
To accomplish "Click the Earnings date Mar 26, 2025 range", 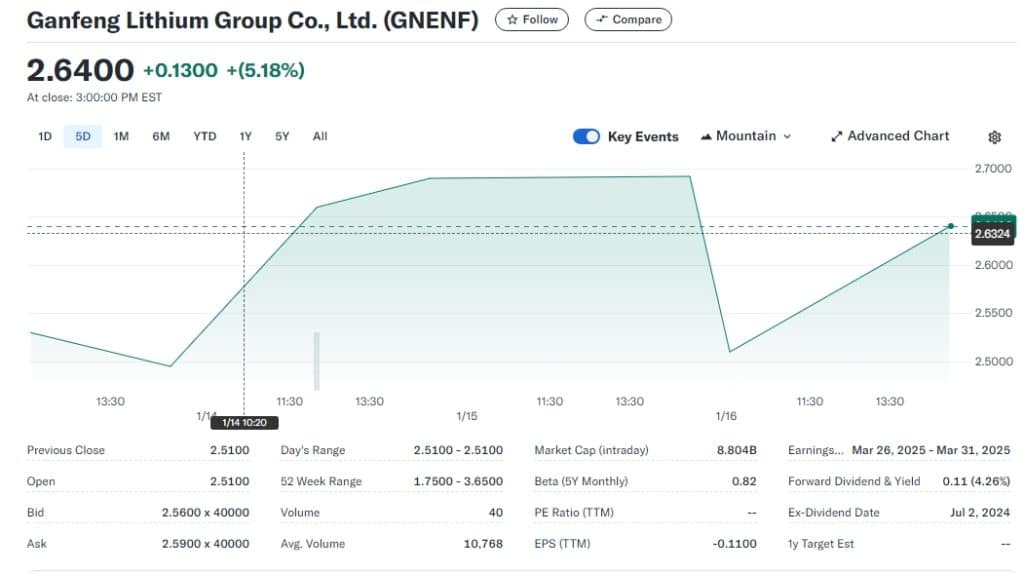I will [x=931, y=450].
